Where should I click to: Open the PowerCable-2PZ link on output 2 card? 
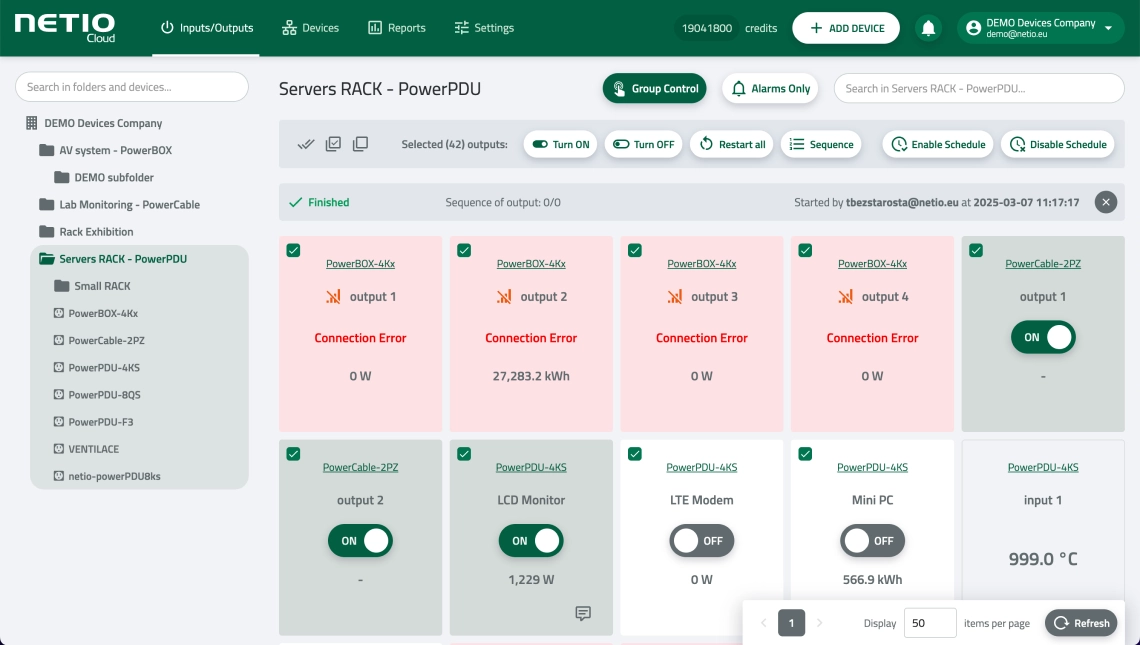click(x=360, y=467)
